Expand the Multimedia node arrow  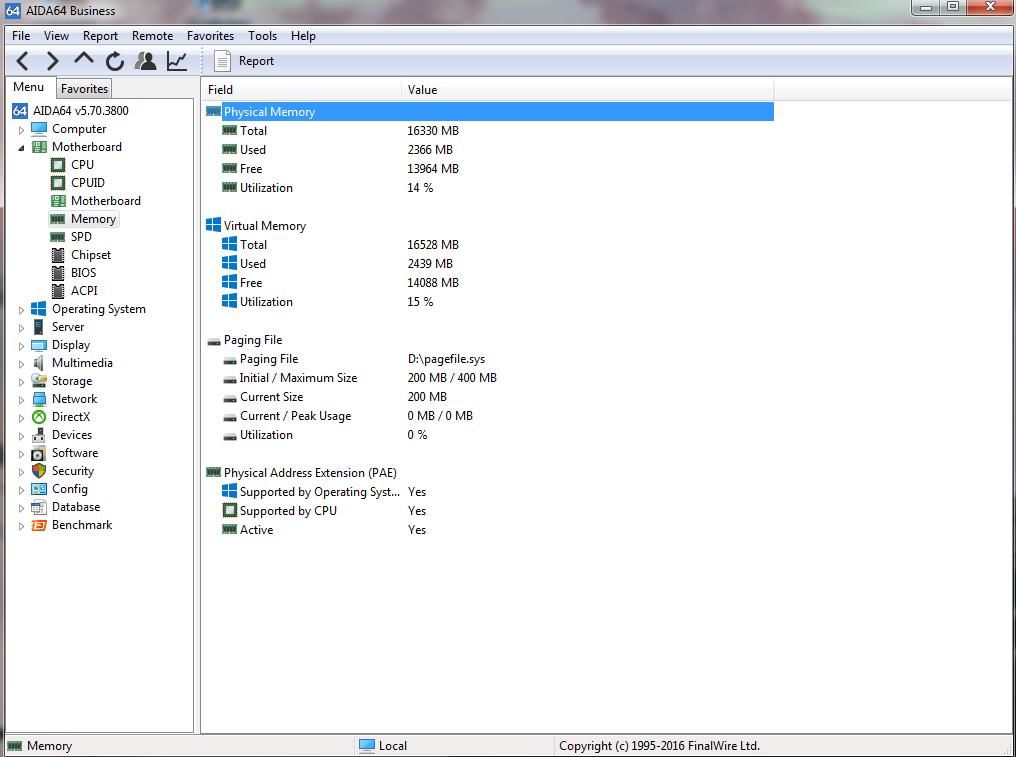point(21,364)
